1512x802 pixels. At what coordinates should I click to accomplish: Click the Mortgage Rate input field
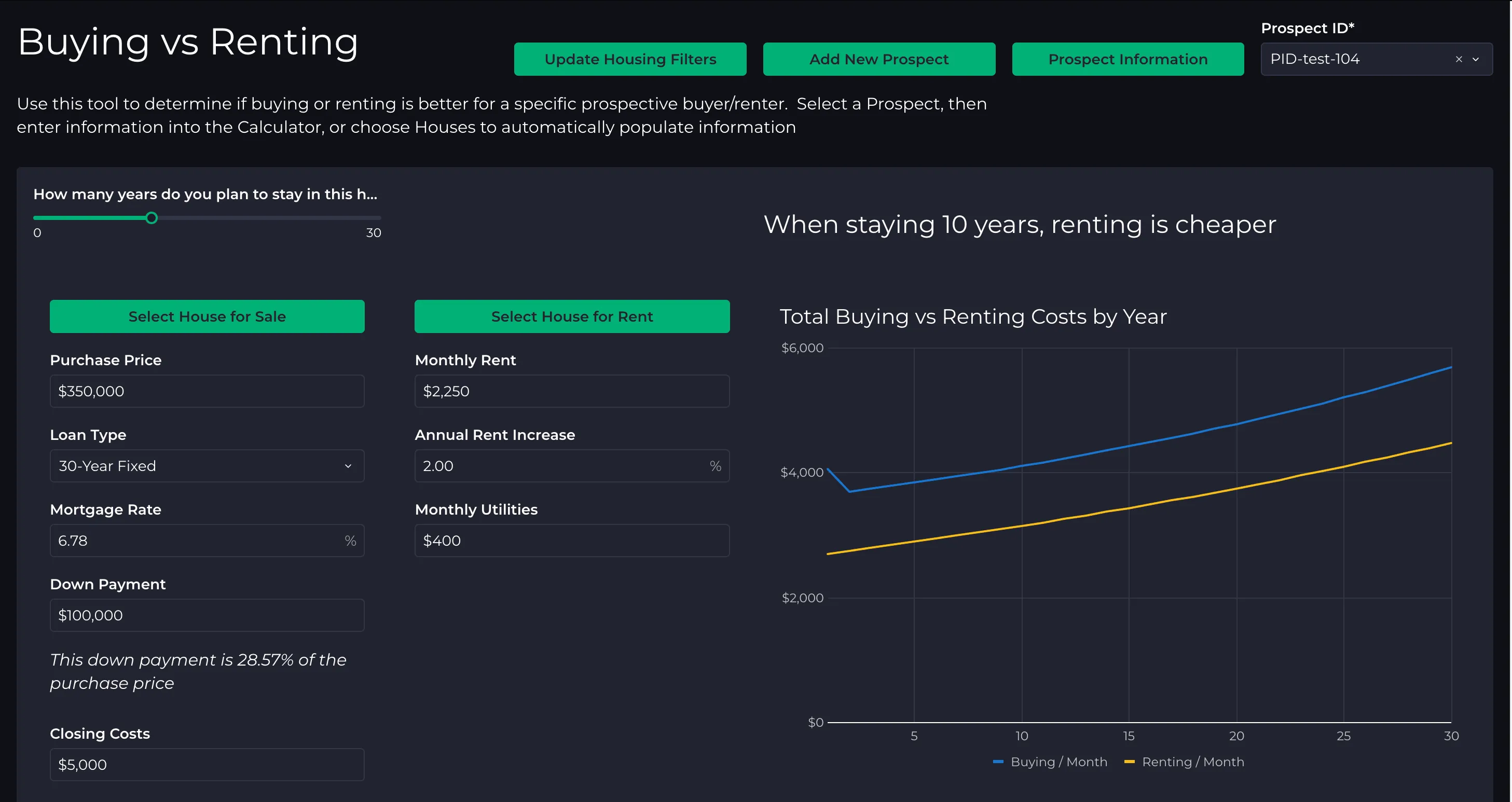pyautogui.click(x=207, y=541)
